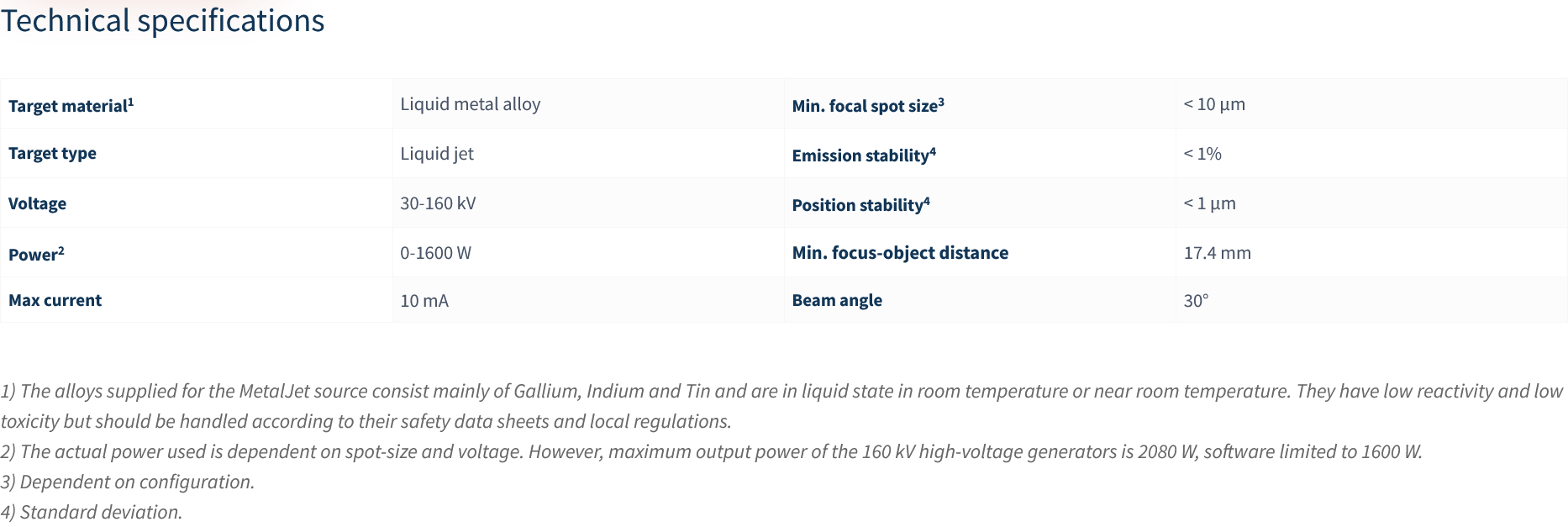Viewport: 1568px width, 527px height.
Task: Select the Voltage label
Action: pyautogui.click(x=37, y=203)
